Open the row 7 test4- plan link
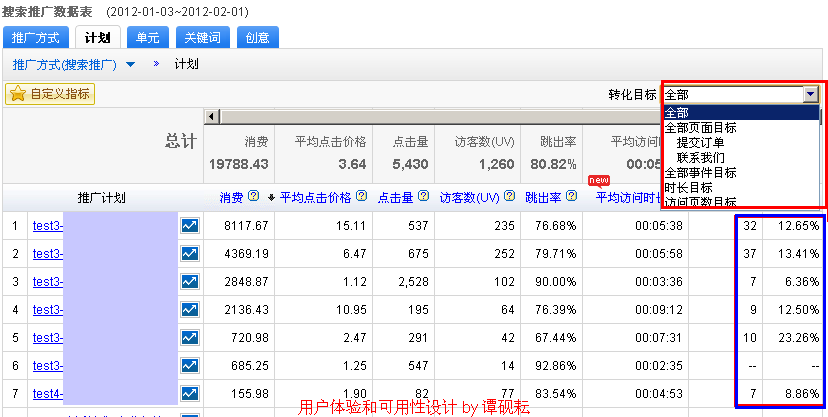 tap(48, 394)
